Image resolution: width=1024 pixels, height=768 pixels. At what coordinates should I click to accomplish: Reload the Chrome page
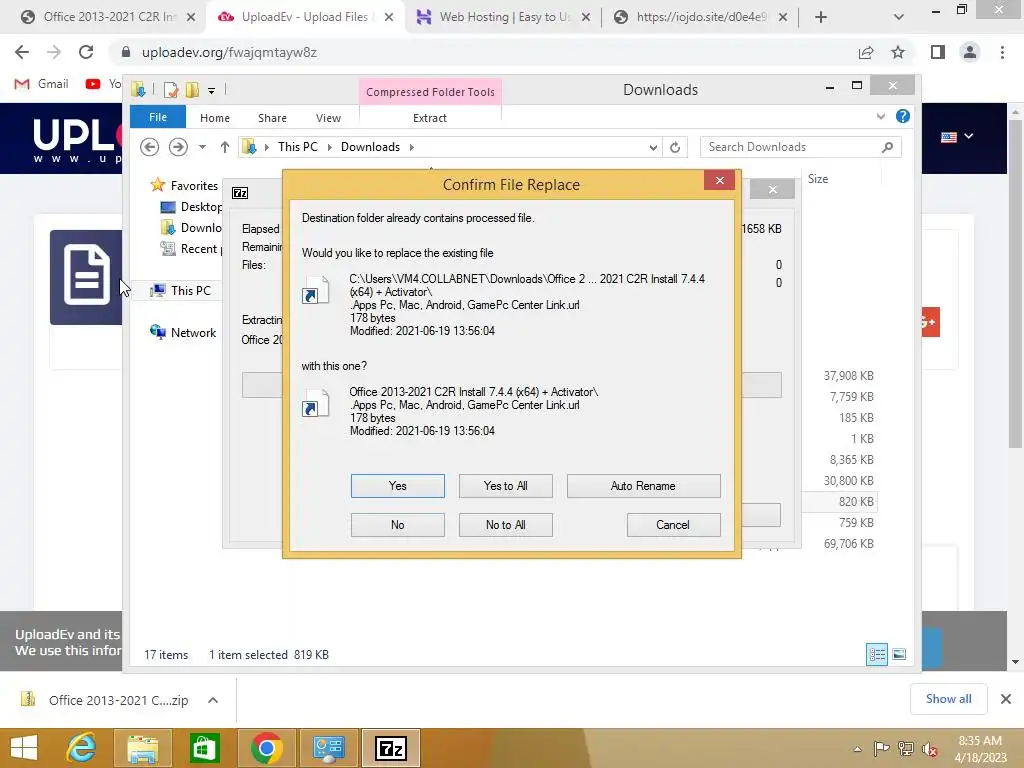[x=86, y=52]
